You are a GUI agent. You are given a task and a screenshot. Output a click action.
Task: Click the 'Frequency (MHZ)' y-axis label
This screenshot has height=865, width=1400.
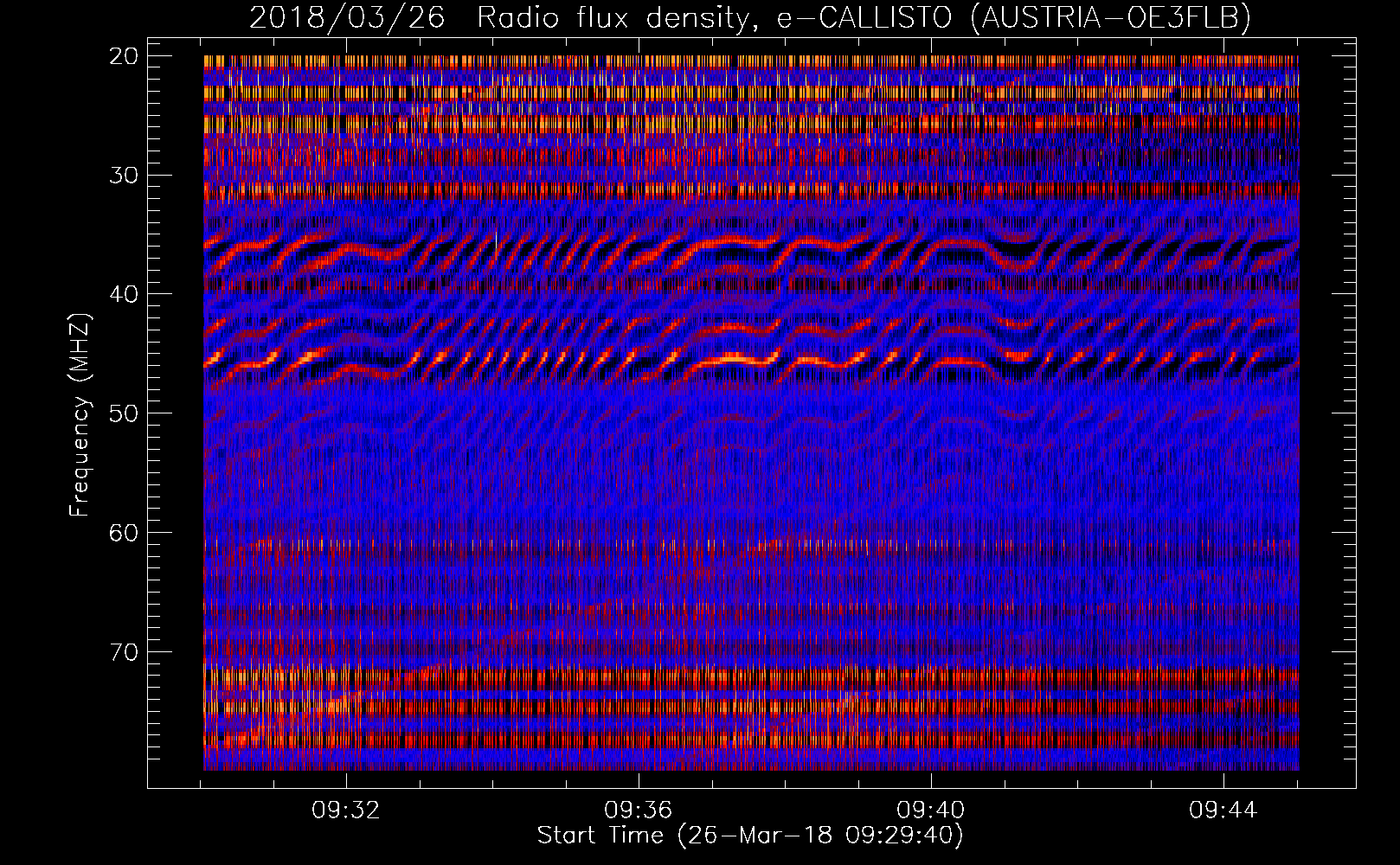tap(79, 414)
